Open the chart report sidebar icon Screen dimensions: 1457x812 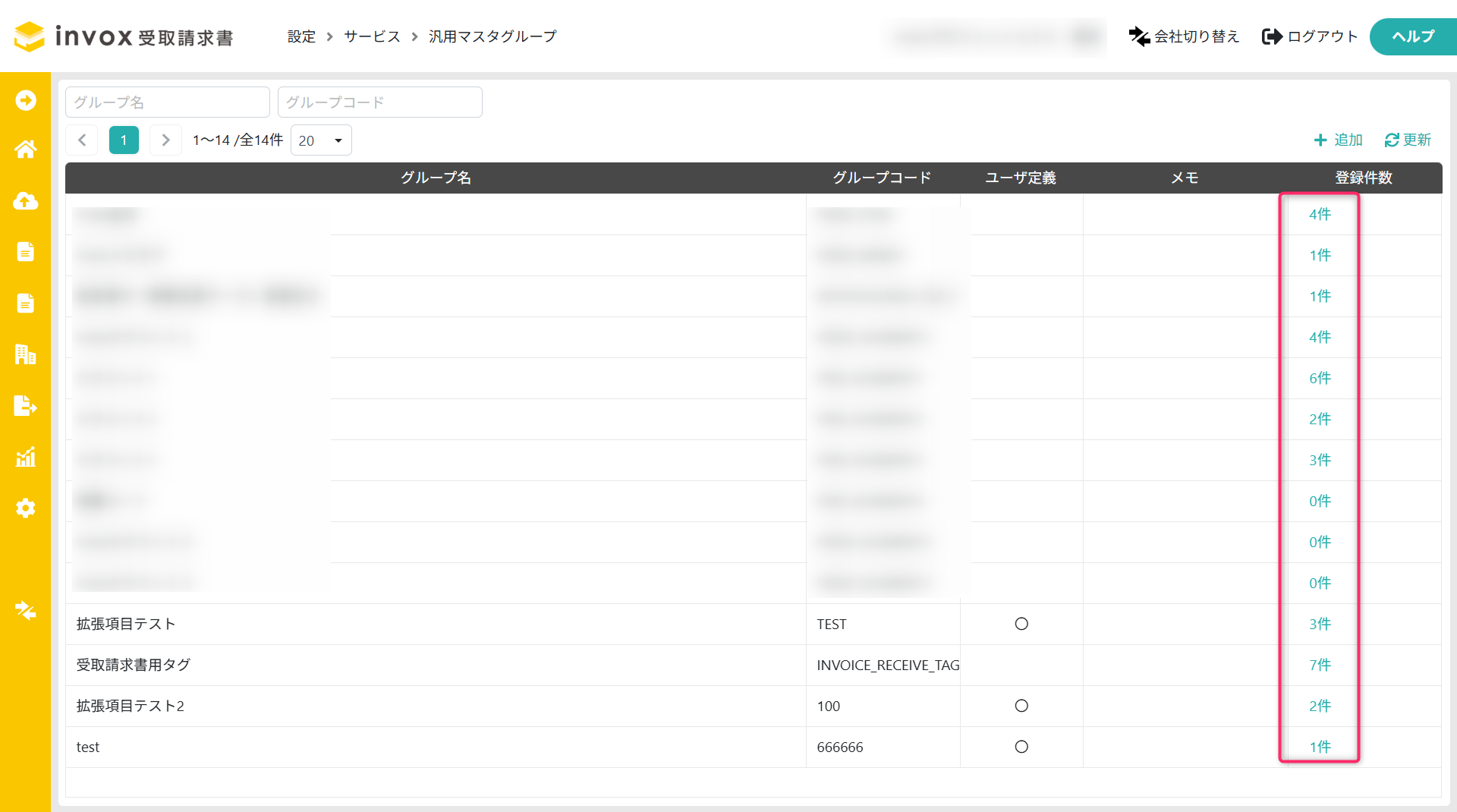coord(25,457)
